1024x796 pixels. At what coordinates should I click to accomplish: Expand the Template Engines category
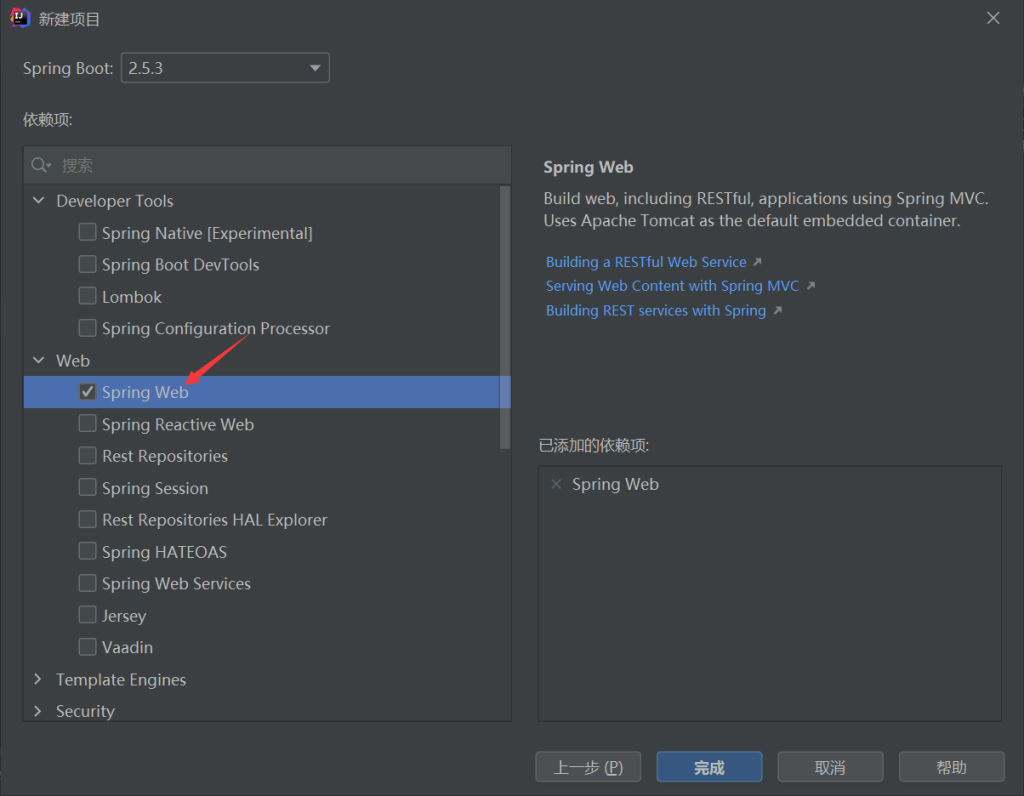click(39, 680)
